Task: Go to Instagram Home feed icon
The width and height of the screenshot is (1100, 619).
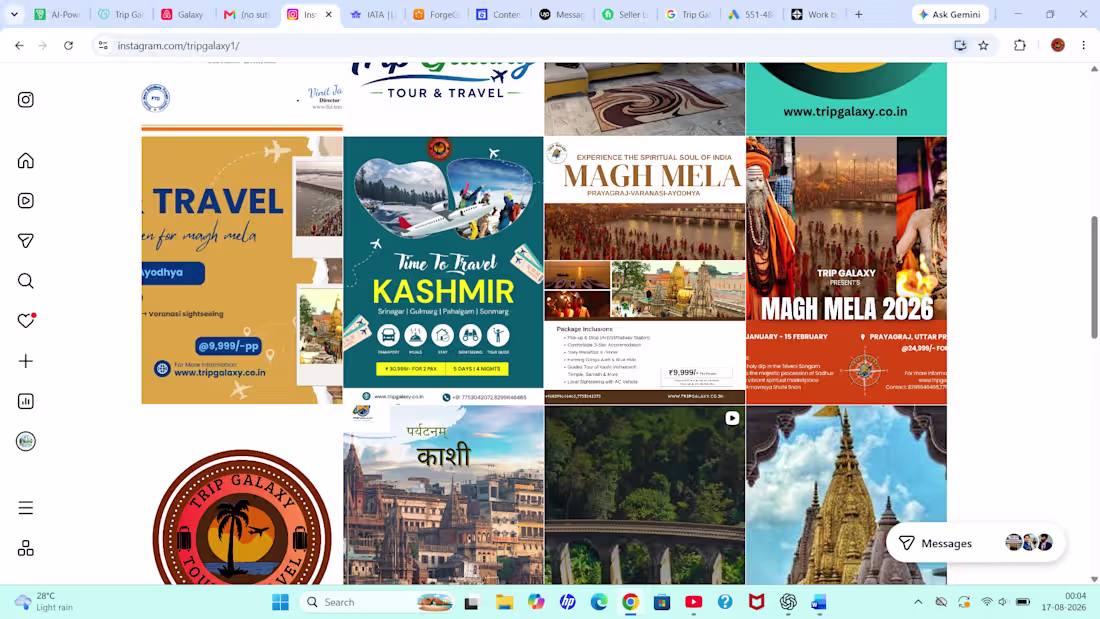Action: click(26, 161)
